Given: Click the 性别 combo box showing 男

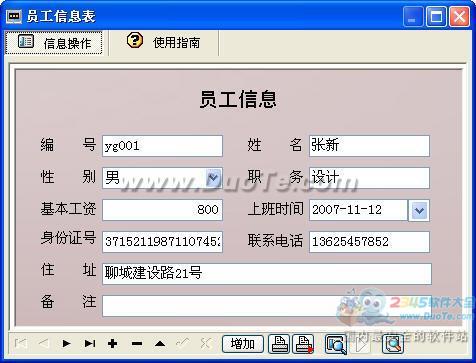Looking at the screenshot, I should pos(162,178).
